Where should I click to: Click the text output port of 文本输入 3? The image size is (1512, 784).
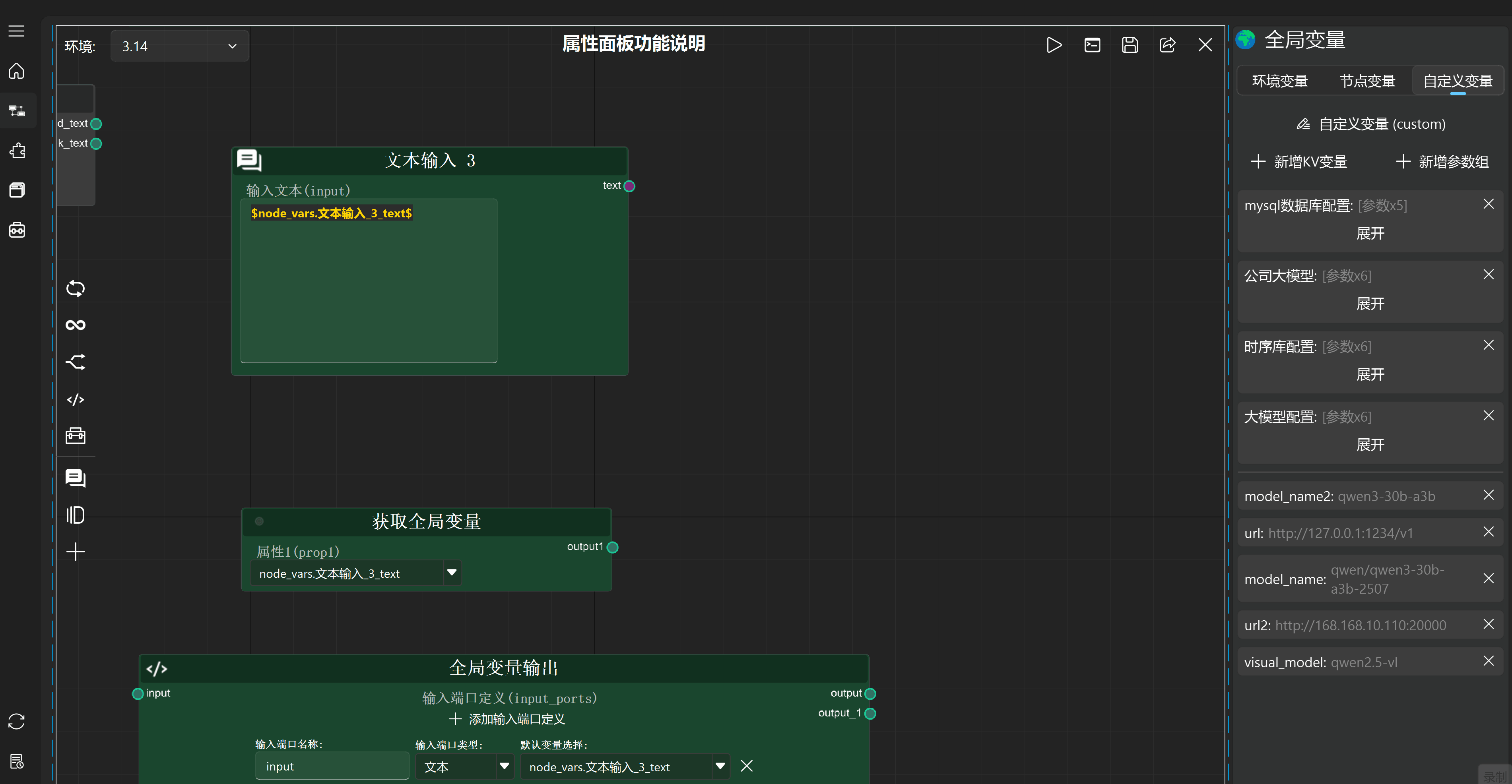click(629, 187)
